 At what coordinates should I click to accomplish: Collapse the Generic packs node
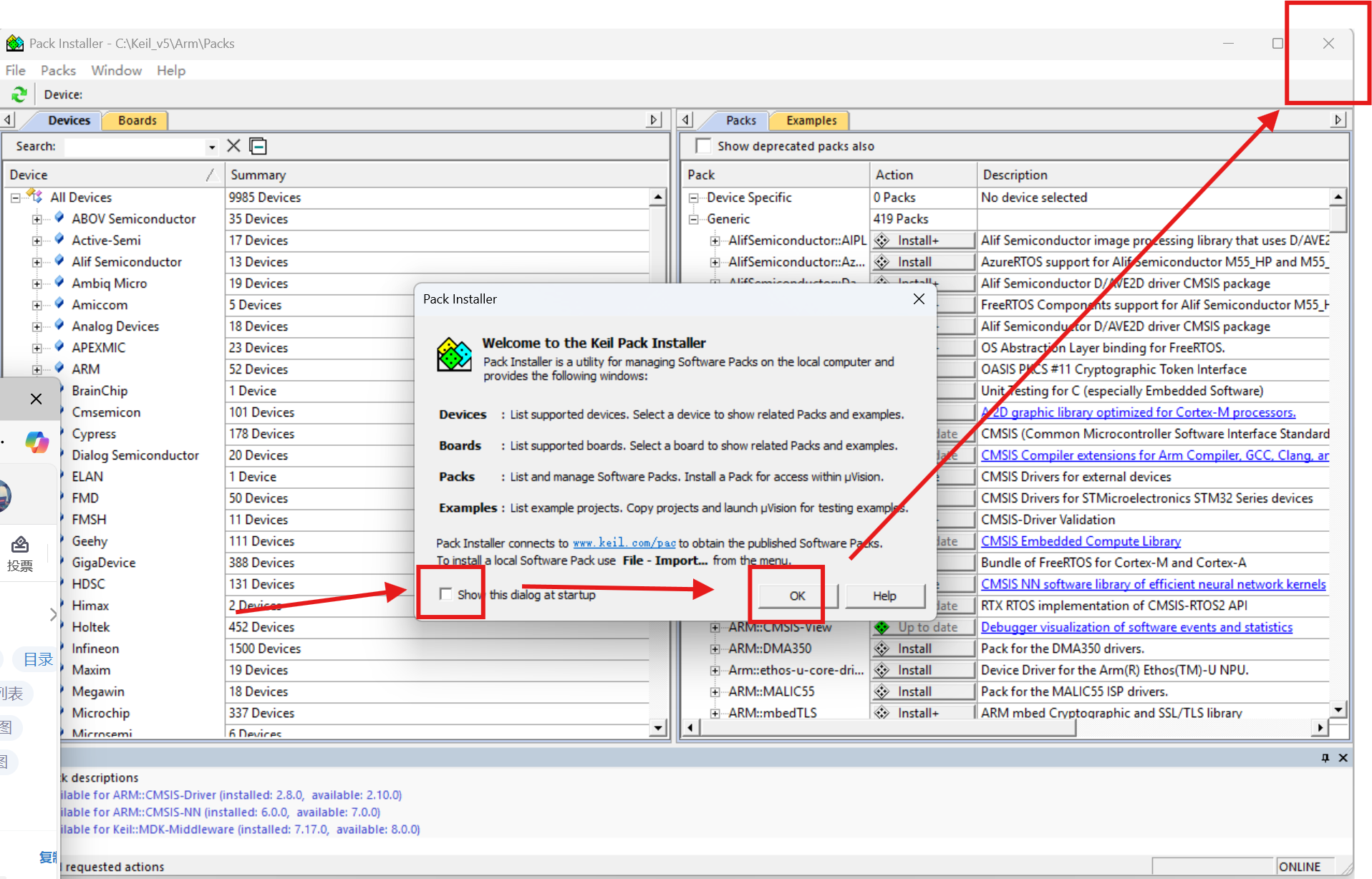(693, 219)
